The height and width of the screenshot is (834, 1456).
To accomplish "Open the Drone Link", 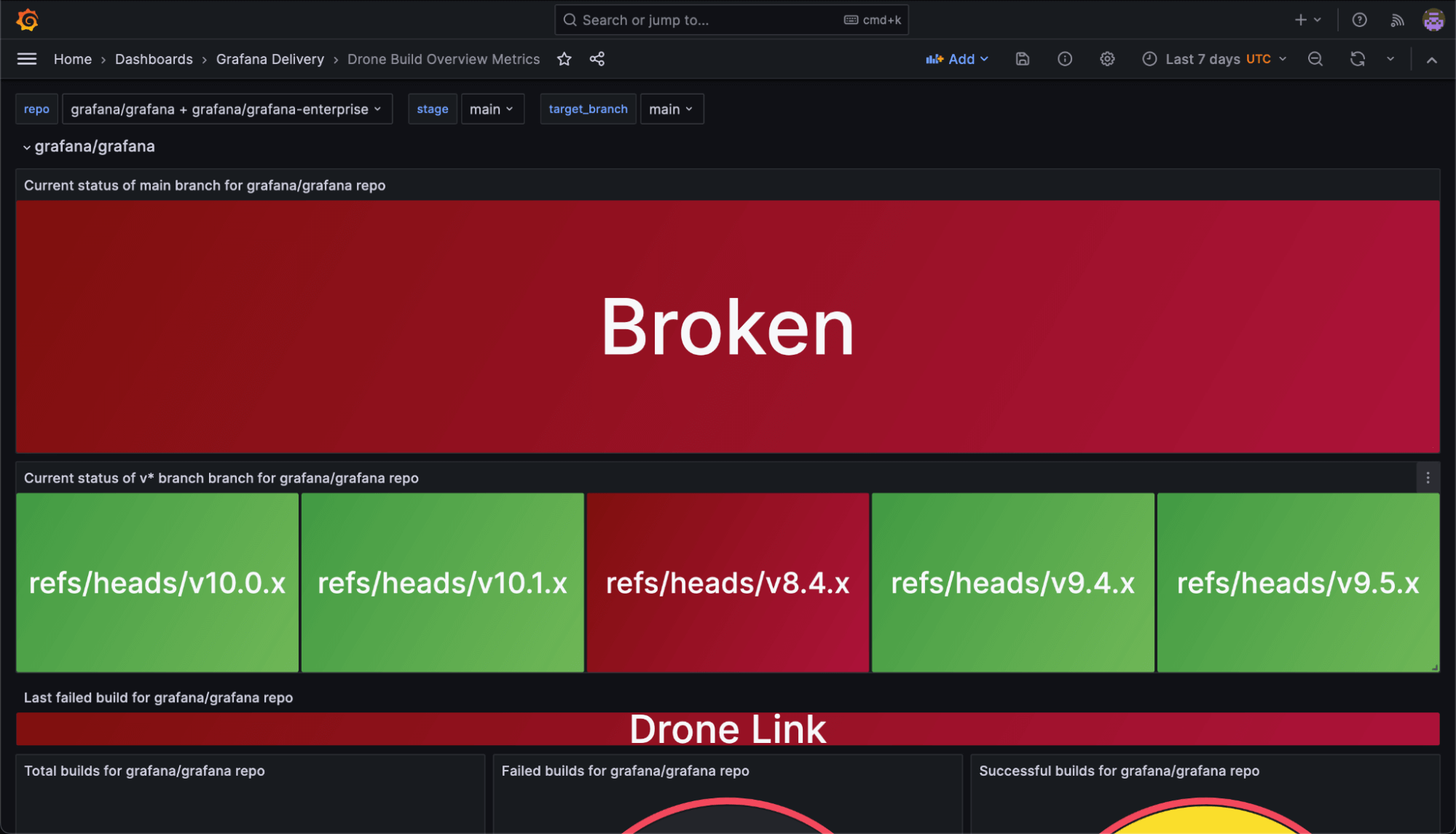I will [x=728, y=728].
